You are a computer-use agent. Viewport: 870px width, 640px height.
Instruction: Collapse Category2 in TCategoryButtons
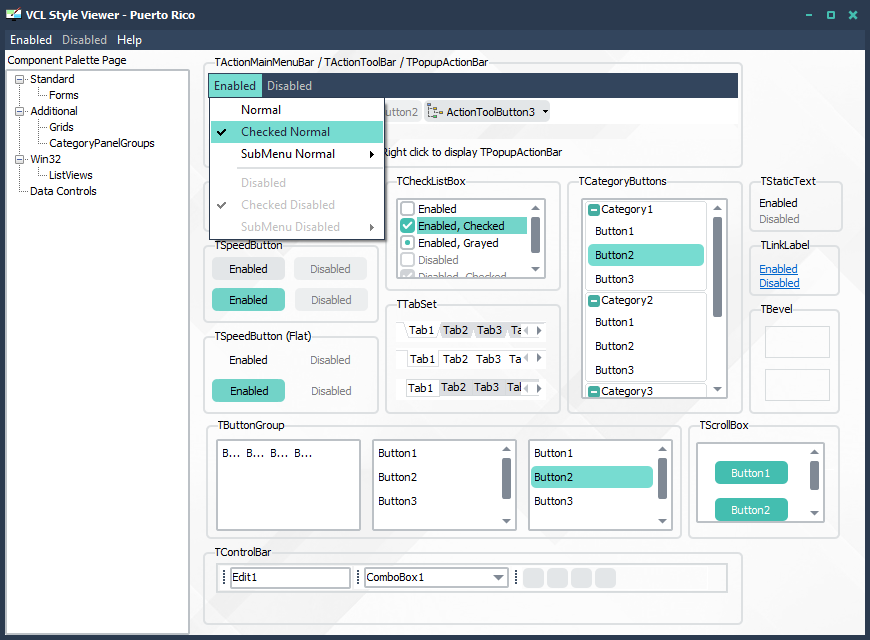point(594,301)
